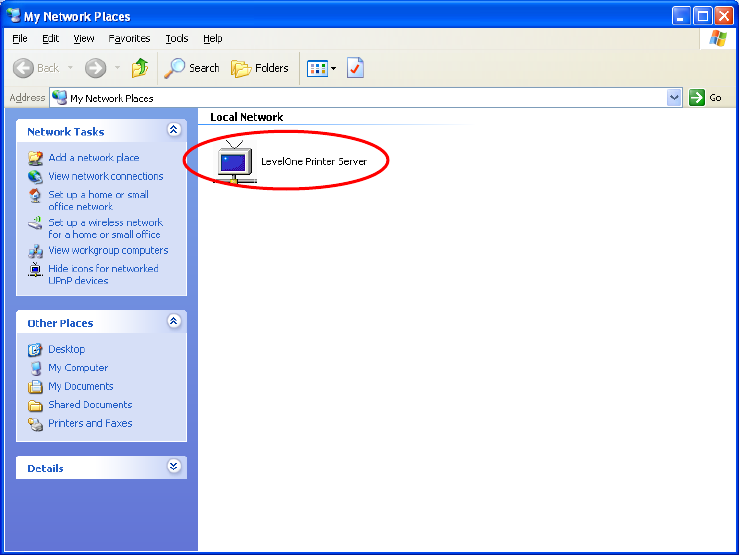Close the My Network Places window
This screenshot has width=739, height=555.
tap(724, 16)
